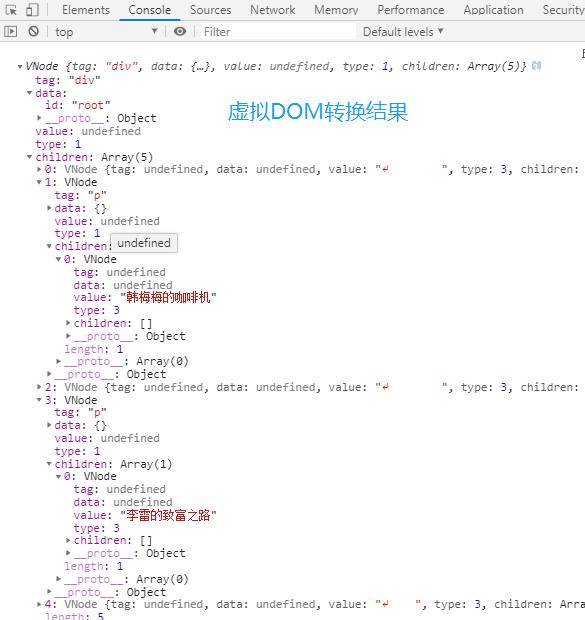Expand child 0 VNode text node
Image resolution: width=585 pixels, height=620 pixels.
point(39,169)
